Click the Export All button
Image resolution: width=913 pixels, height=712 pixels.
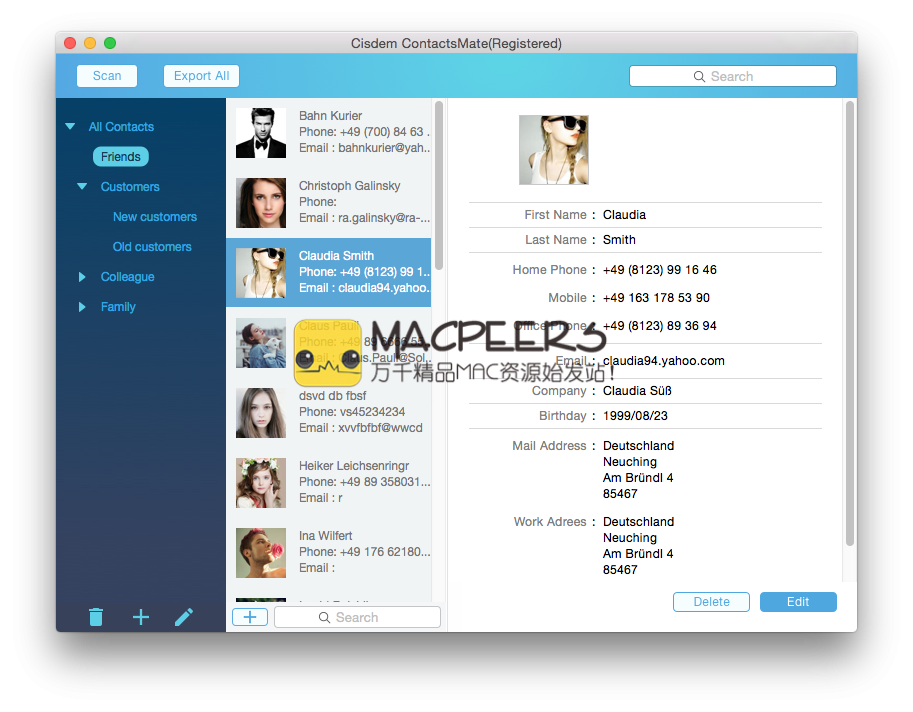pyautogui.click(x=201, y=76)
